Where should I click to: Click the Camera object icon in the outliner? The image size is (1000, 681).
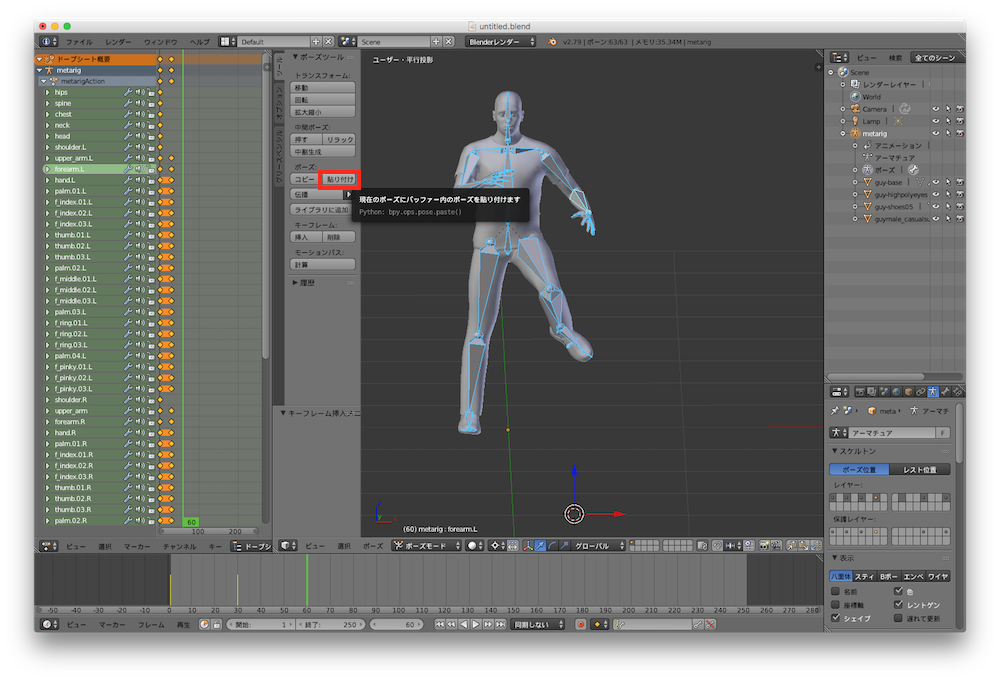coord(855,109)
